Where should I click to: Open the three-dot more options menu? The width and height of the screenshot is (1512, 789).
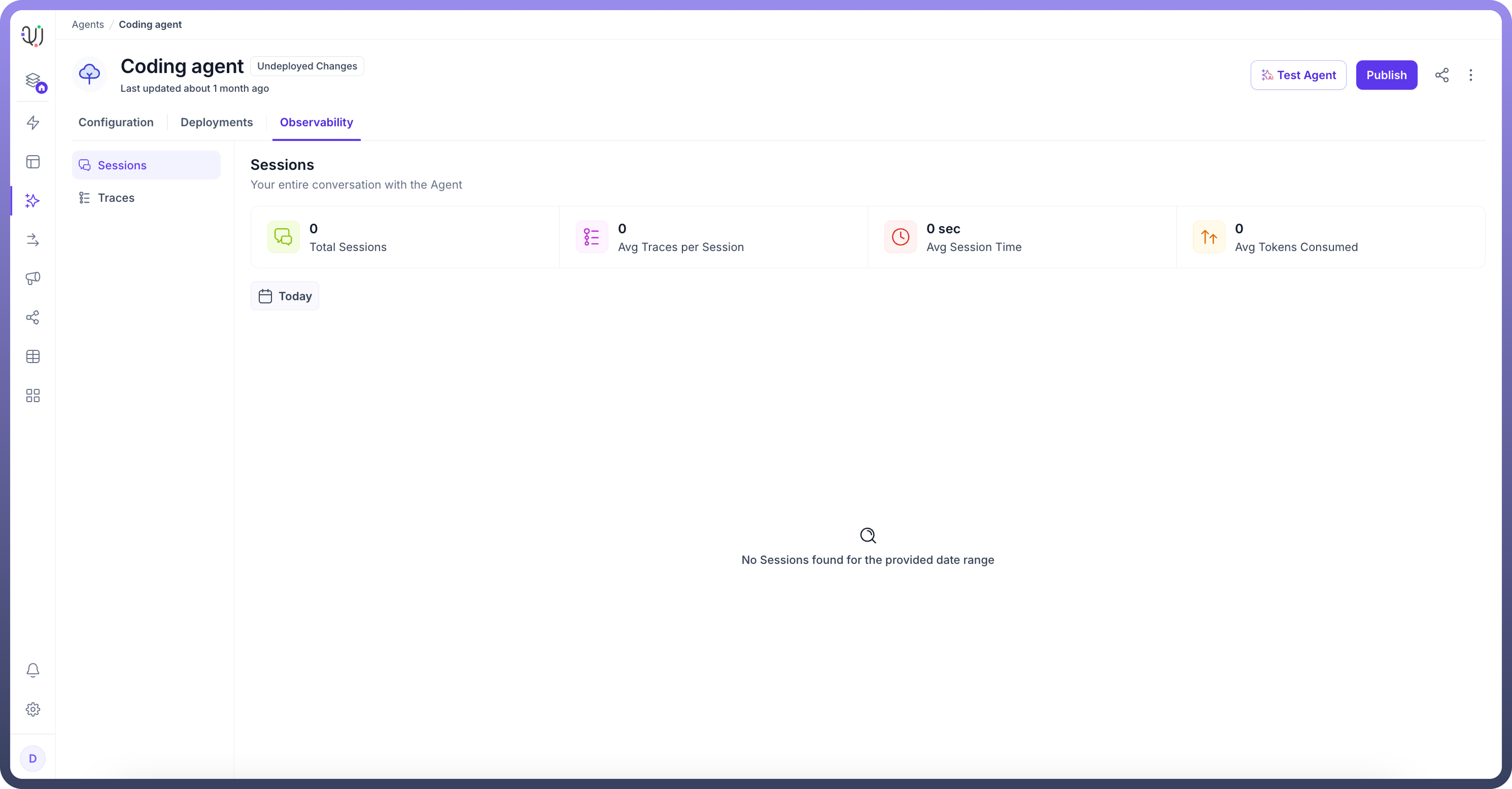[1471, 75]
